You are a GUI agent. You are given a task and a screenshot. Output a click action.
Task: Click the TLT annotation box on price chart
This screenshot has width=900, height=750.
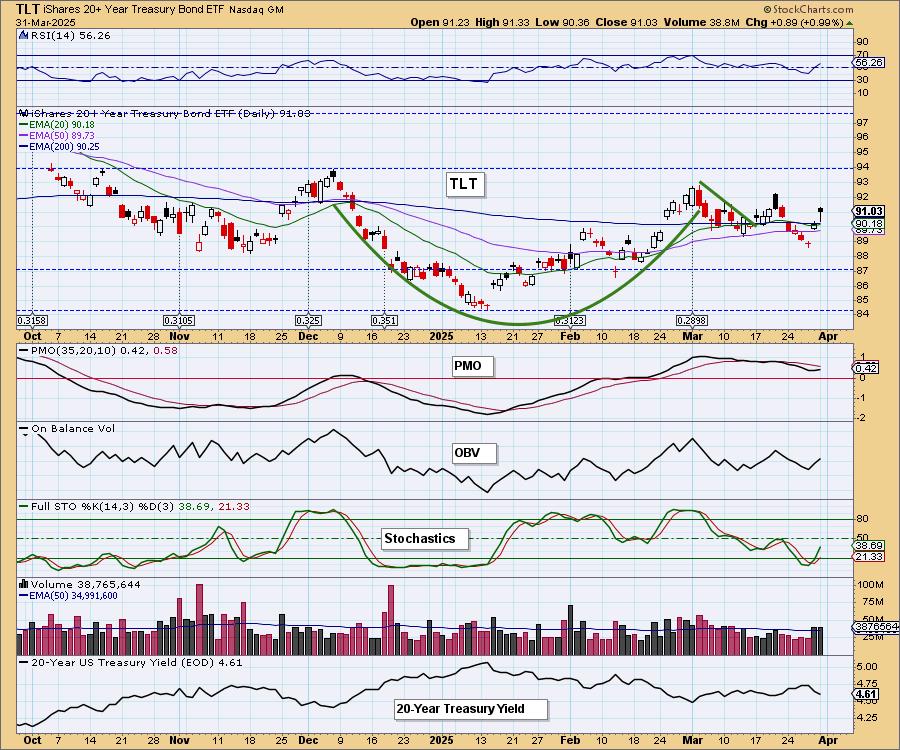464,184
